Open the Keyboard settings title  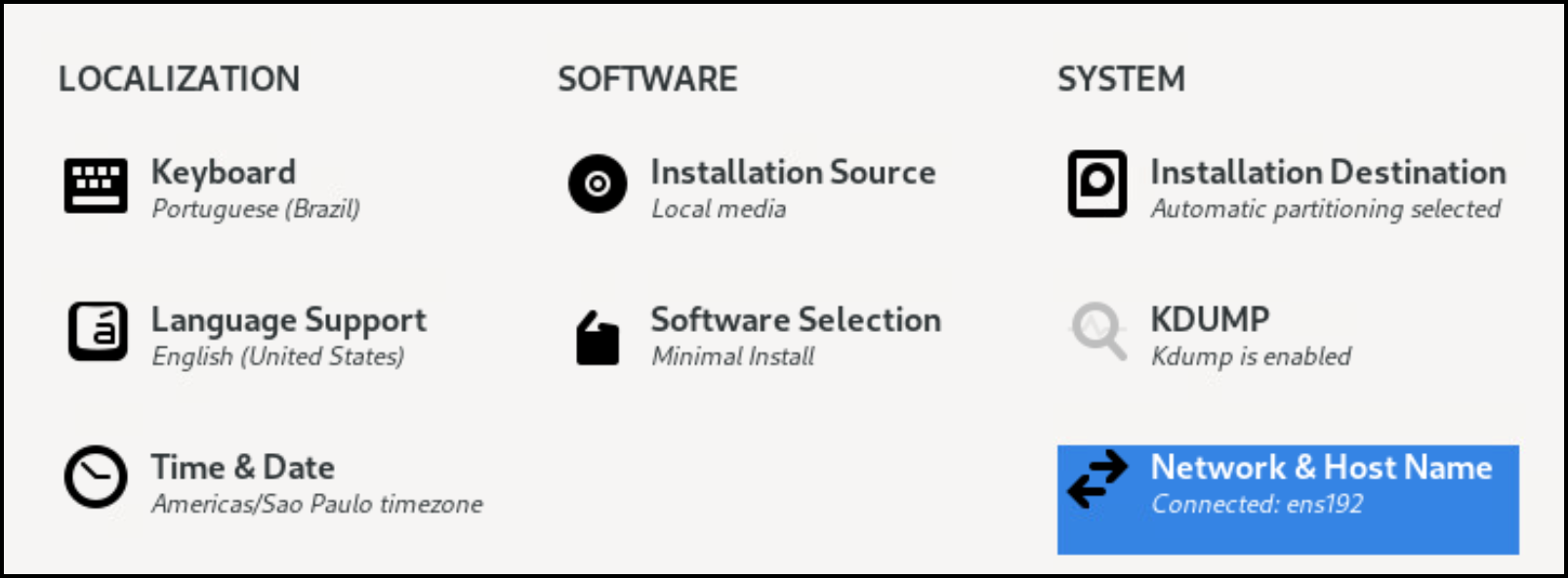tap(224, 172)
